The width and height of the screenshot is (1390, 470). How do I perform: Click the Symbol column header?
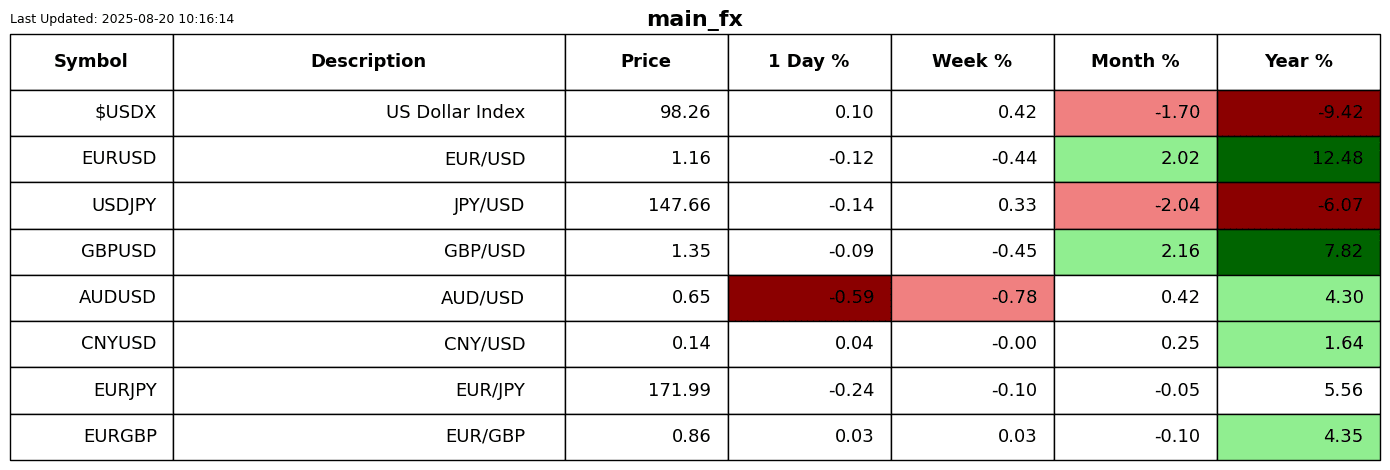91,62
